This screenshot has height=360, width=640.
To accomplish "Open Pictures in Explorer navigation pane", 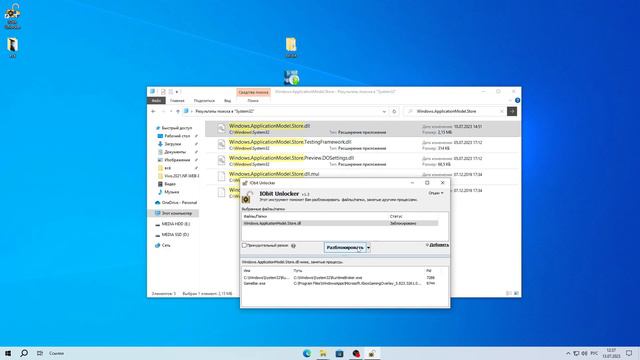I will 177,160.
